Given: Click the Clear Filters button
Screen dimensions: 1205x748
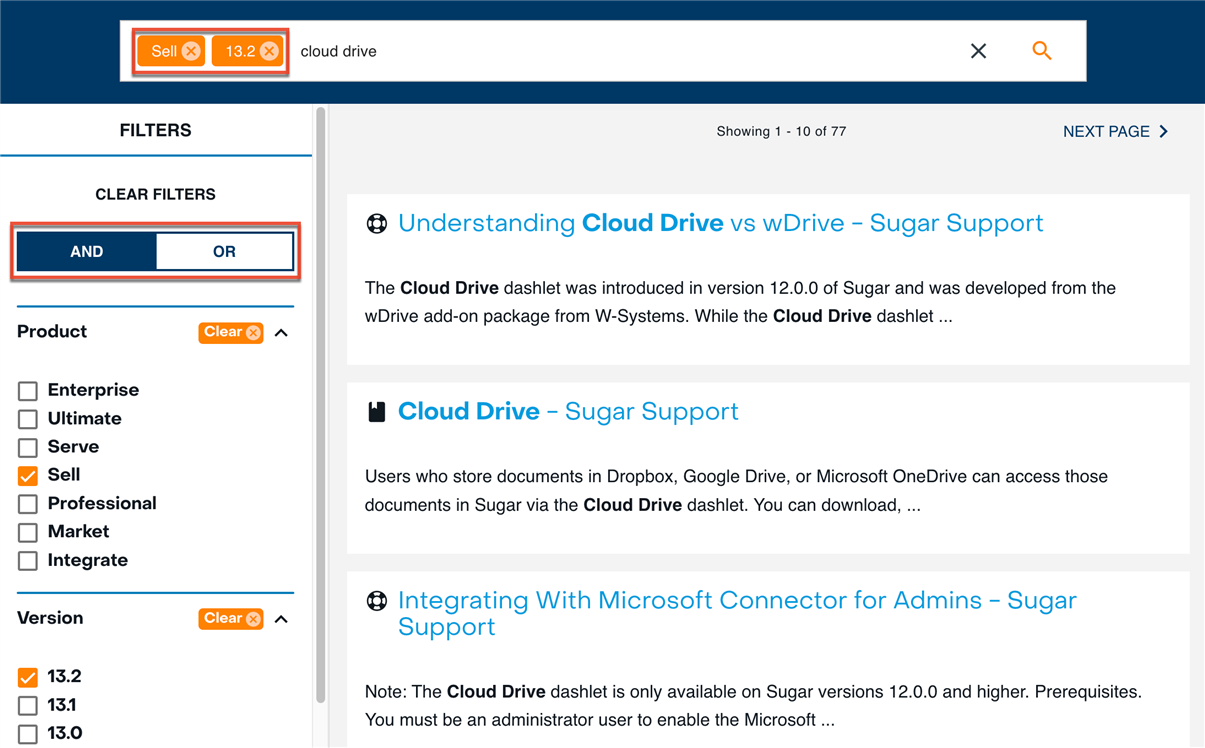Looking at the screenshot, I should click(x=155, y=194).
